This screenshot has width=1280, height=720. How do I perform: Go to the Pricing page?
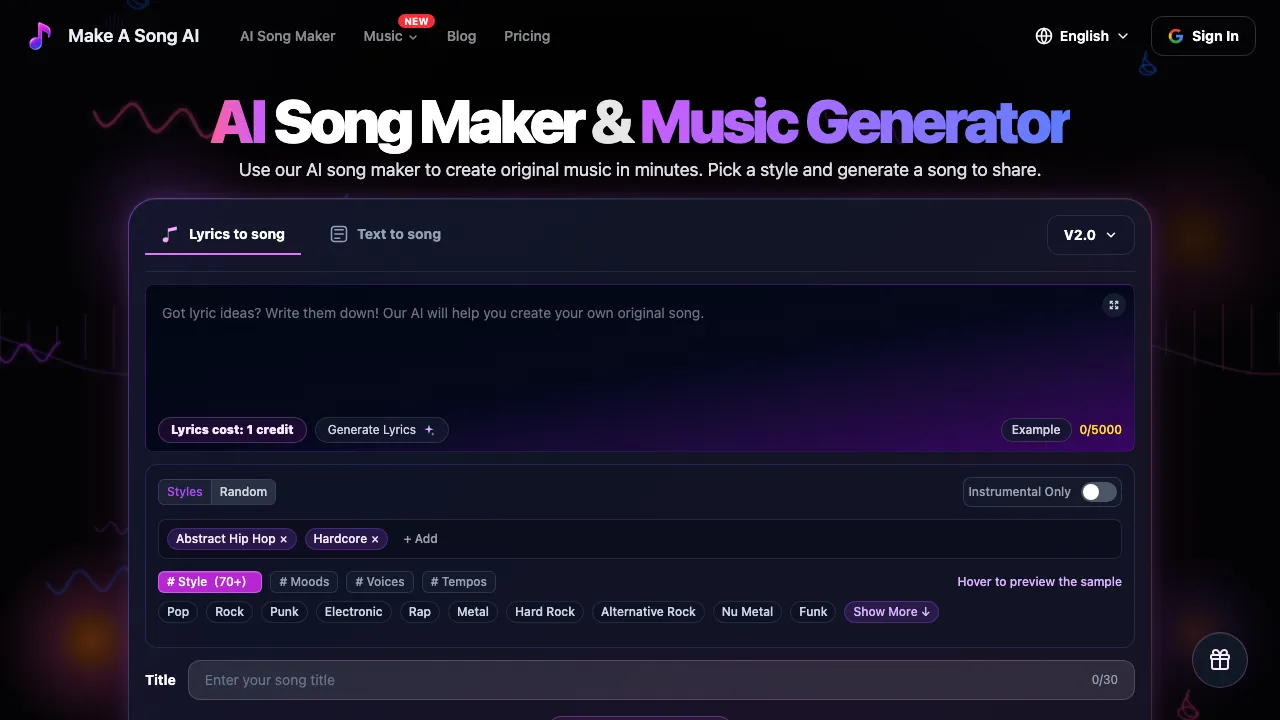coord(527,36)
